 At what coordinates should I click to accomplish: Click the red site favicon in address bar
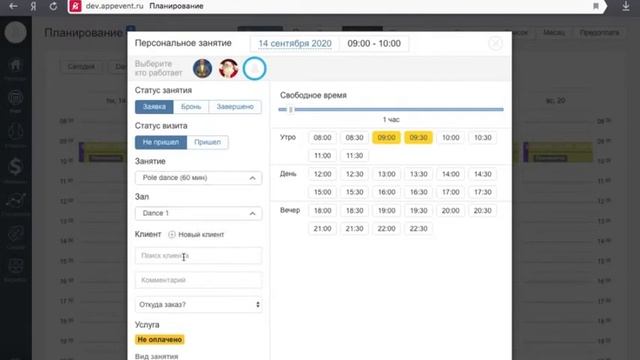point(75,6)
